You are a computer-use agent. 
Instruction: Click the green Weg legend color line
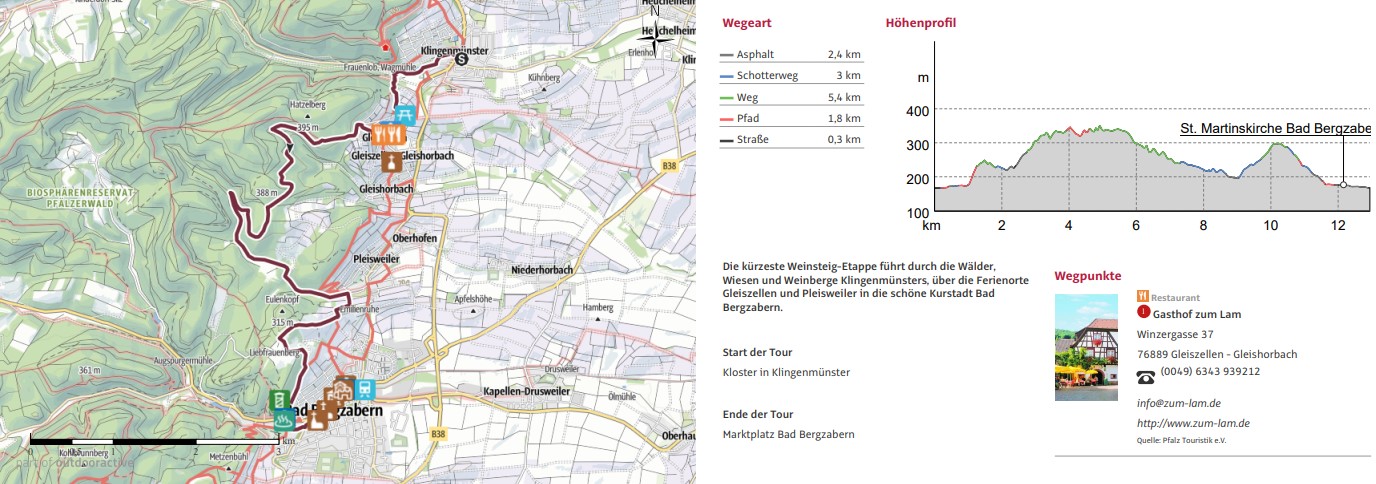[727, 98]
